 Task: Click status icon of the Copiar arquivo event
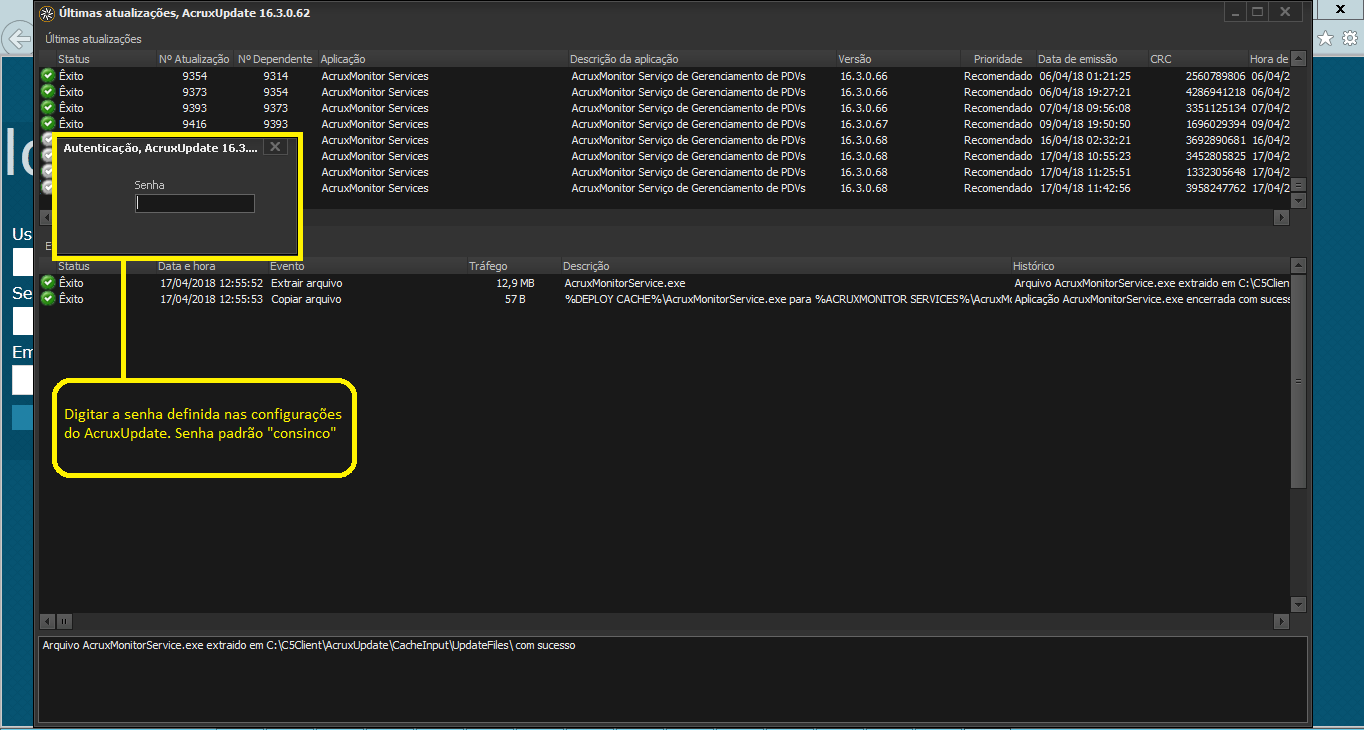(x=47, y=299)
